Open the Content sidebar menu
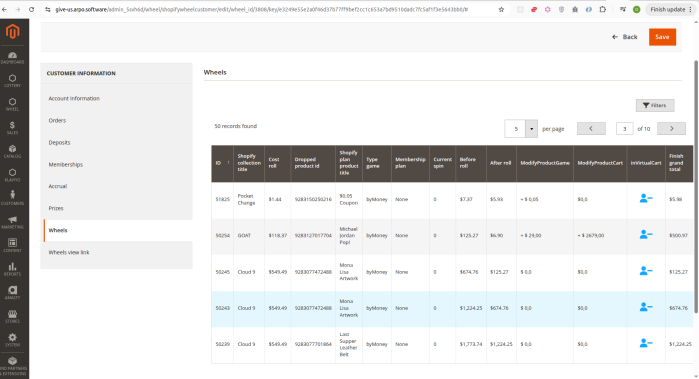699x379 pixels. (12, 246)
